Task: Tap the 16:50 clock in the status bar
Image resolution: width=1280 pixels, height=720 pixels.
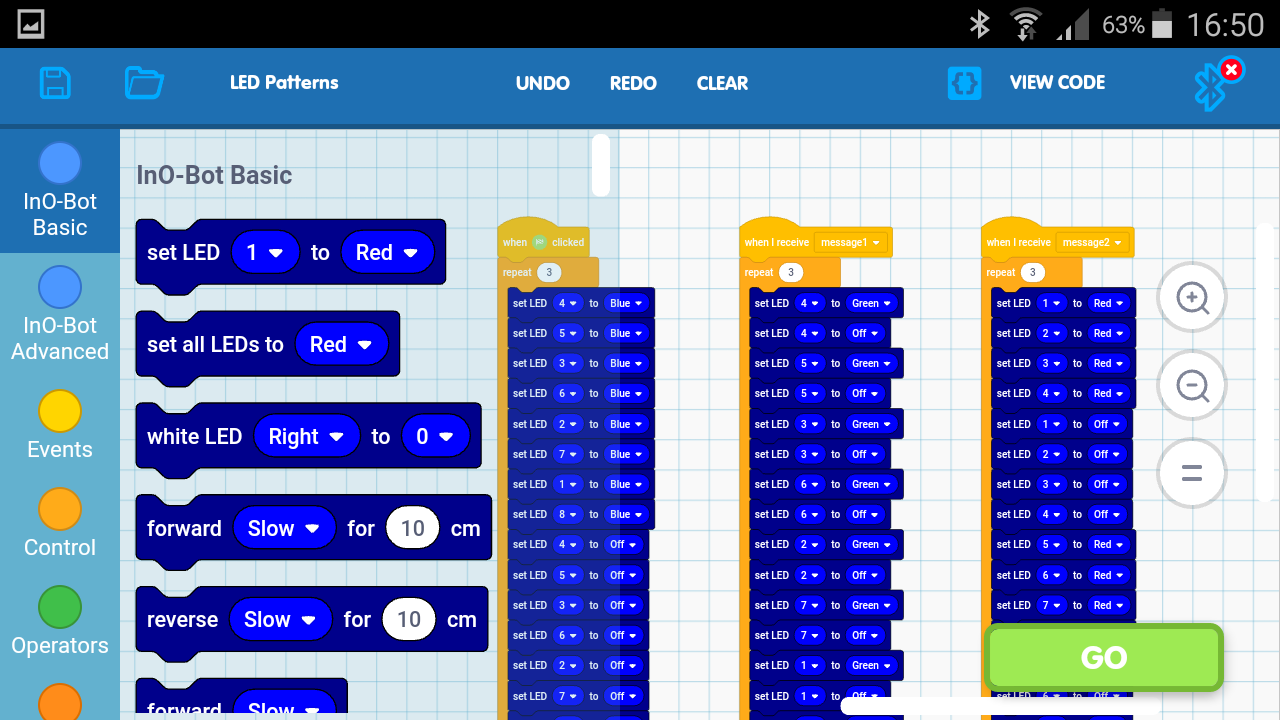Action: coord(1225,24)
